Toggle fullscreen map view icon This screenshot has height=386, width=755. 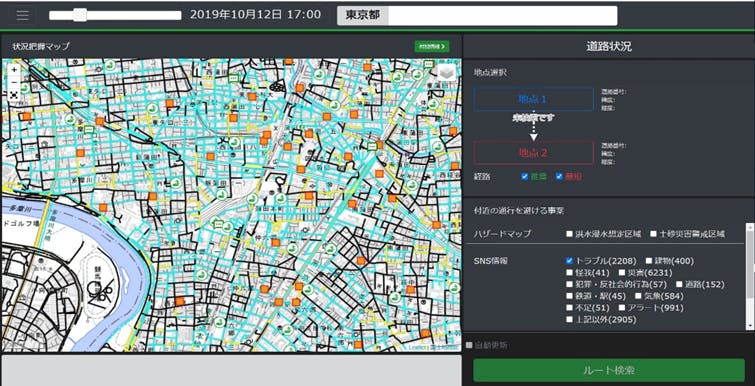pyautogui.click(x=14, y=95)
